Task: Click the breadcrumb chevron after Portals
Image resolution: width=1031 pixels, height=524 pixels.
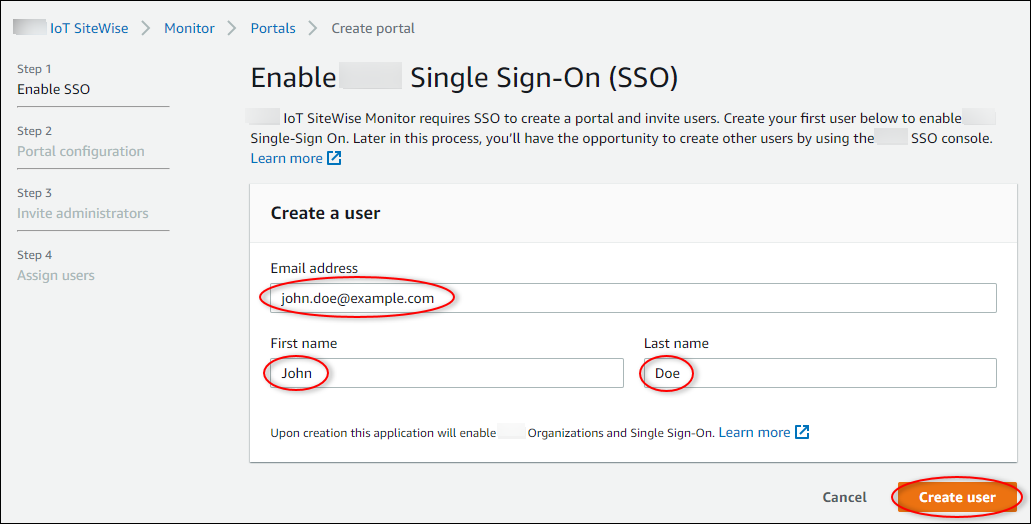Action: pyautogui.click(x=313, y=28)
